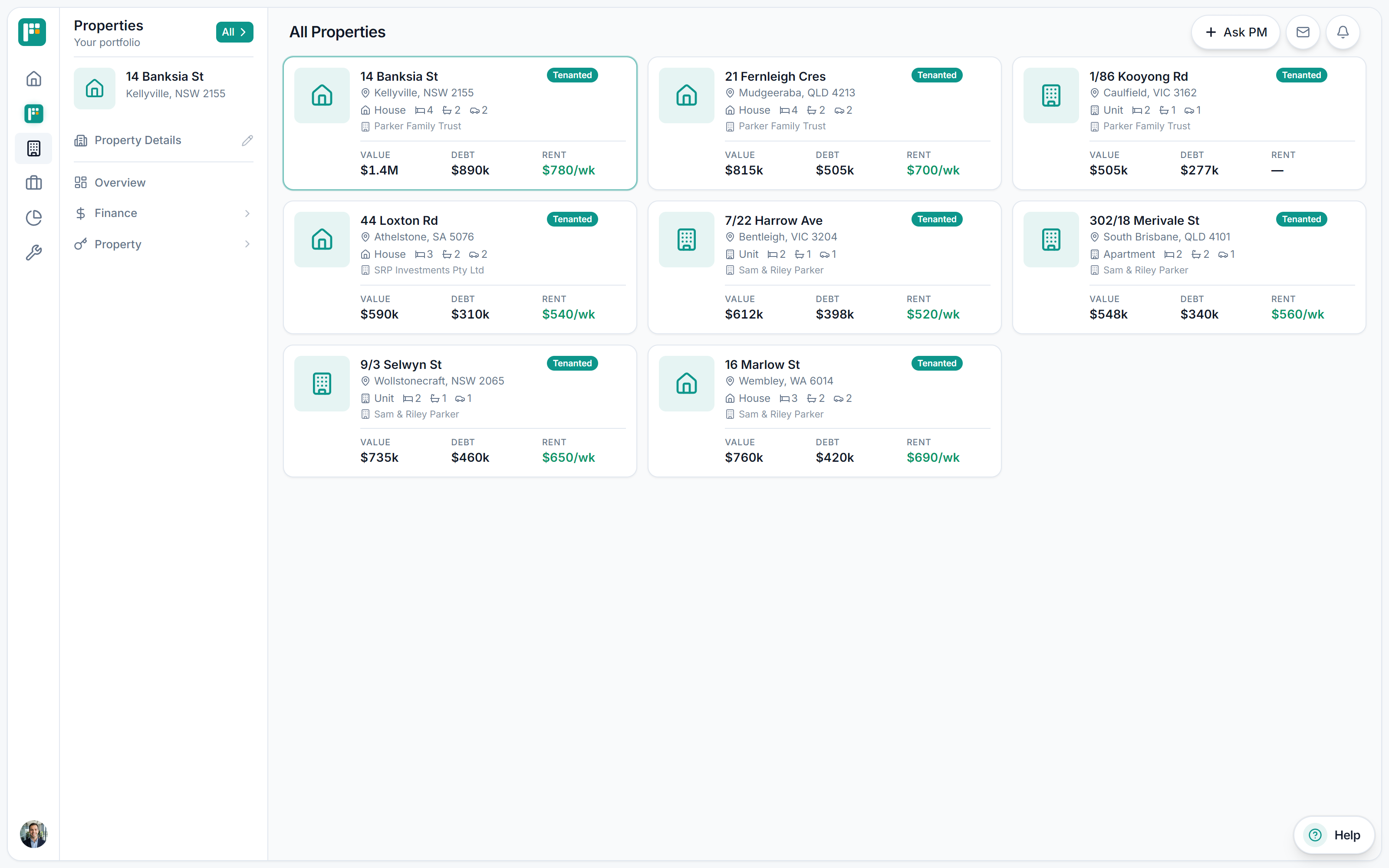Viewport: 1389px width, 868px height.
Task: Click the 14 Banksia St sidebar house icon
Action: [95, 88]
